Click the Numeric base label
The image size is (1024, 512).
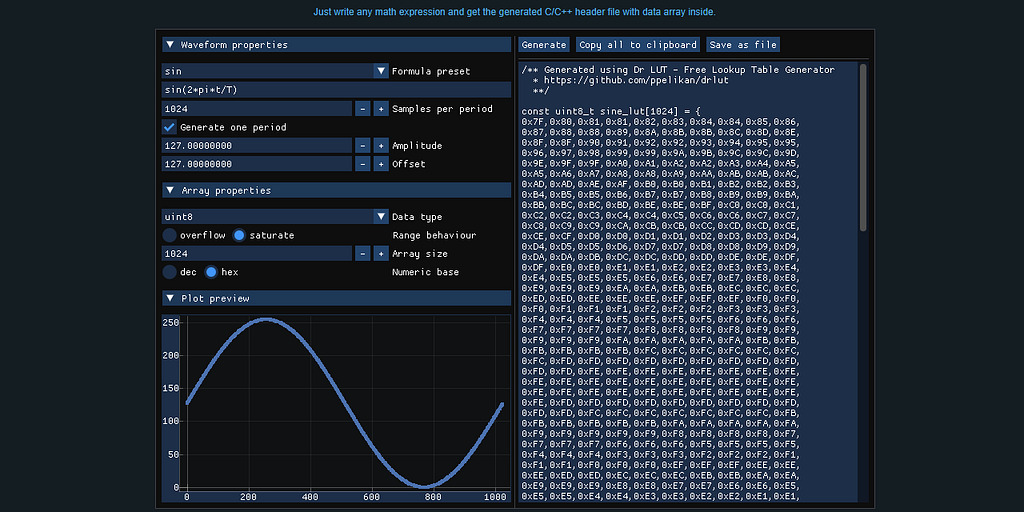425,272
